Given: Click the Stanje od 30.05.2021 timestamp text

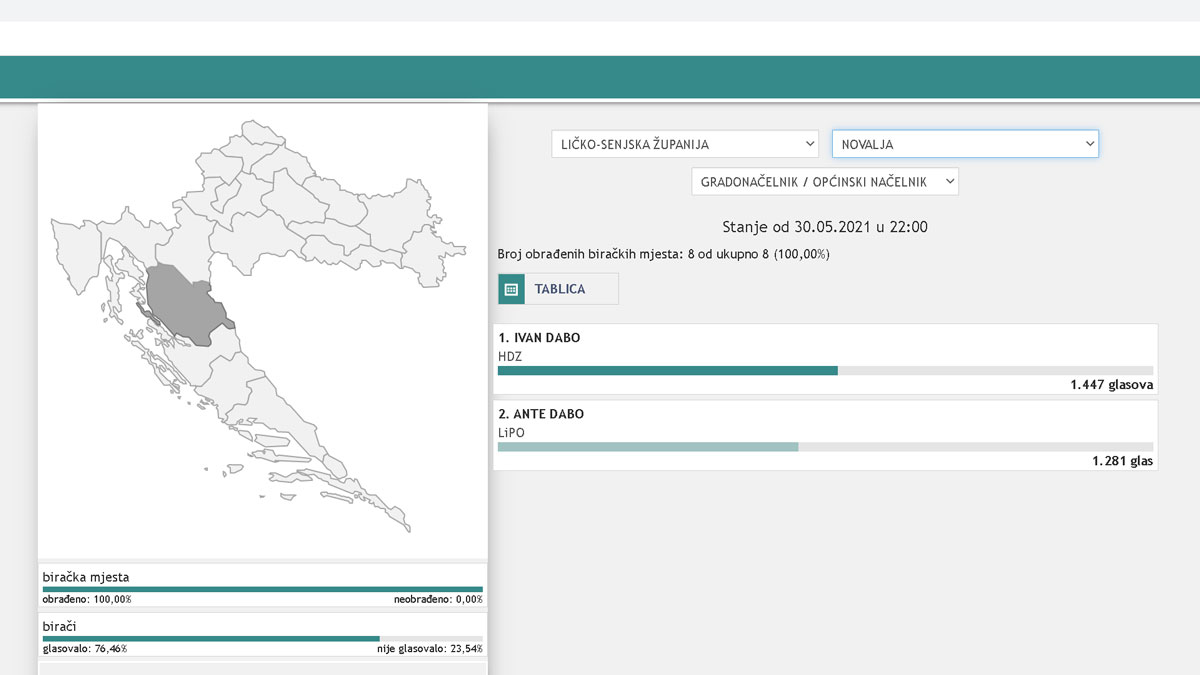Looking at the screenshot, I should click(x=825, y=227).
